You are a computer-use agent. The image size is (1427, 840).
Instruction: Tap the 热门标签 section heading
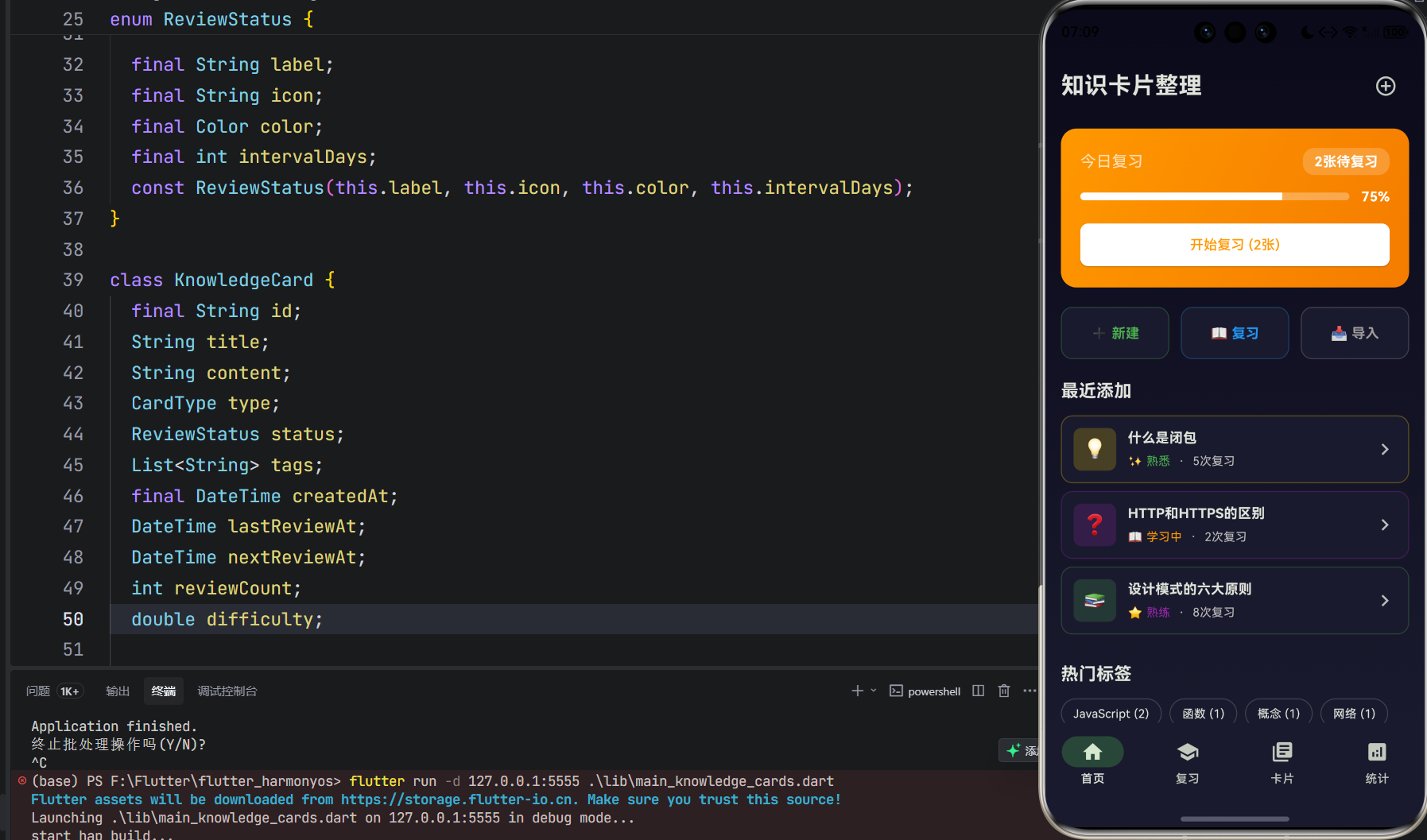pos(1095,673)
